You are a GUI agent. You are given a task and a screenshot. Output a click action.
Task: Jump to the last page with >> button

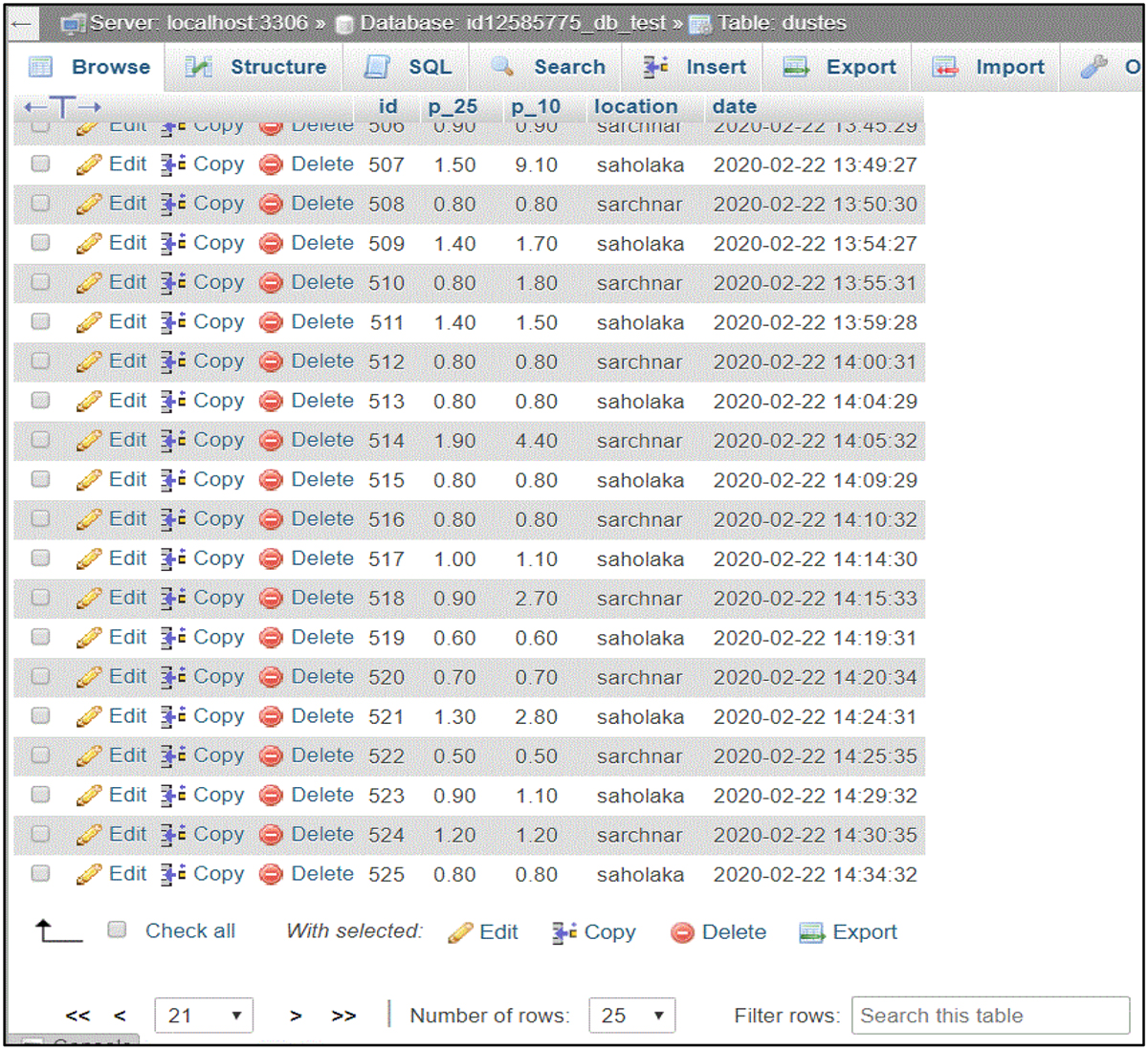tap(343, 1016)
